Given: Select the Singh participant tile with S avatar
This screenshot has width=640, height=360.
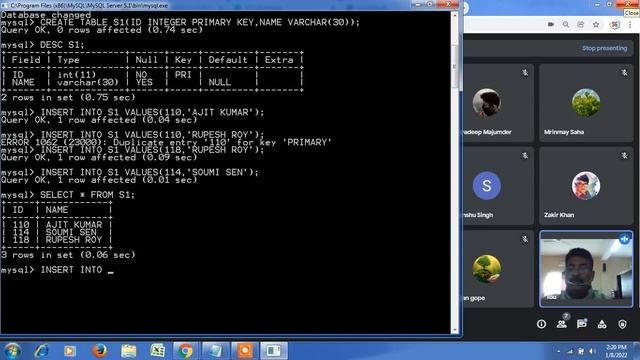Looking at the screenshot, I should click(498, 186).
